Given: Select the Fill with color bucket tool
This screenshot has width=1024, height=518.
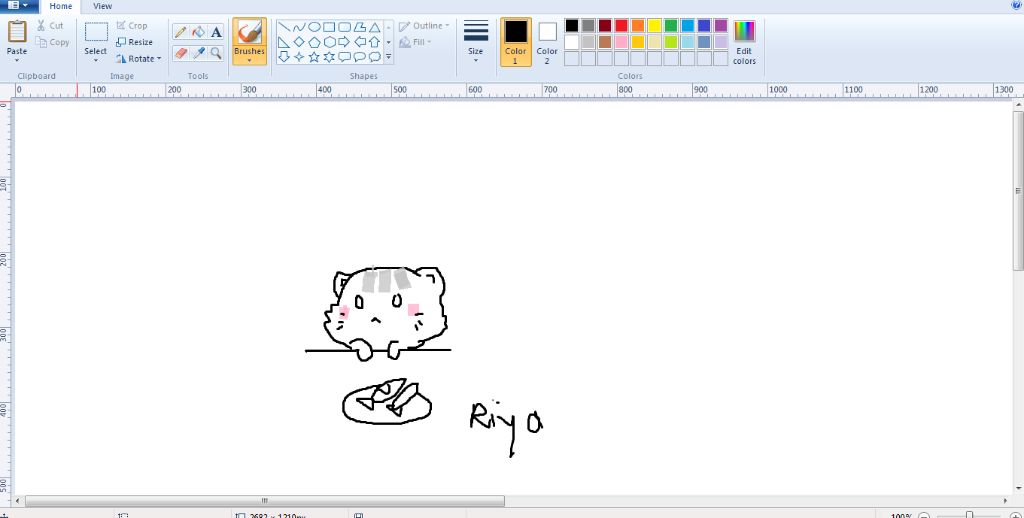Looking at the screenshot, I should coord(199,32).
